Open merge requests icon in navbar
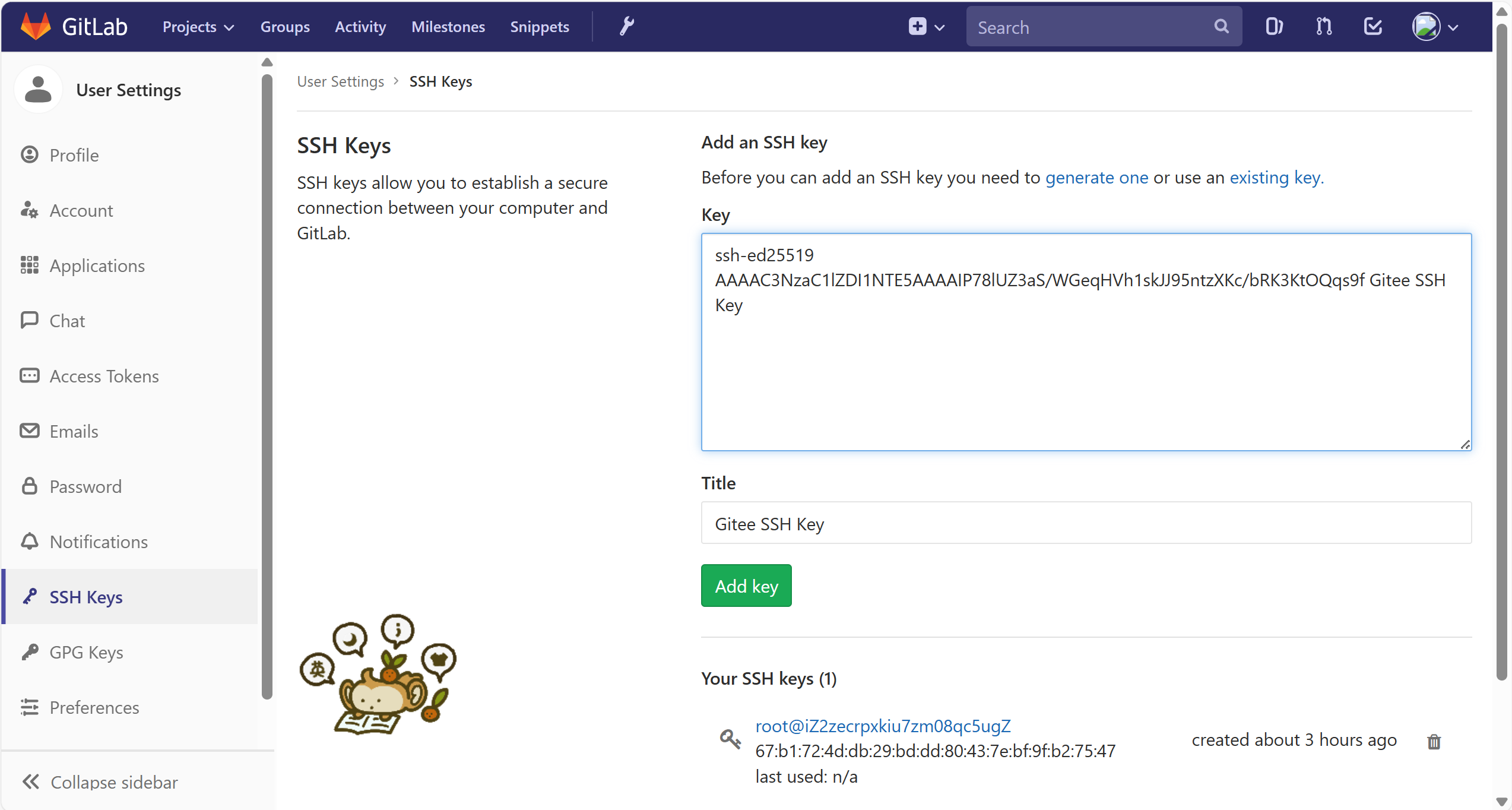 1323,27
